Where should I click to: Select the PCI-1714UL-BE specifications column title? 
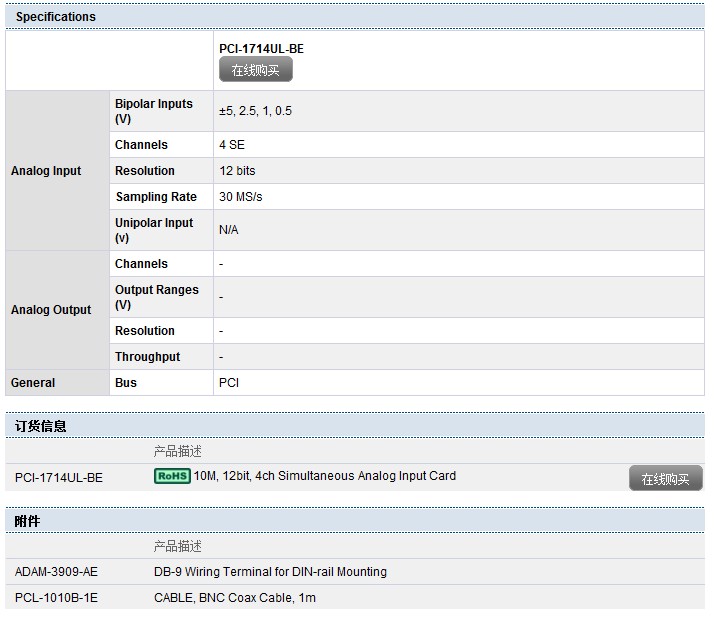(261, 49)
